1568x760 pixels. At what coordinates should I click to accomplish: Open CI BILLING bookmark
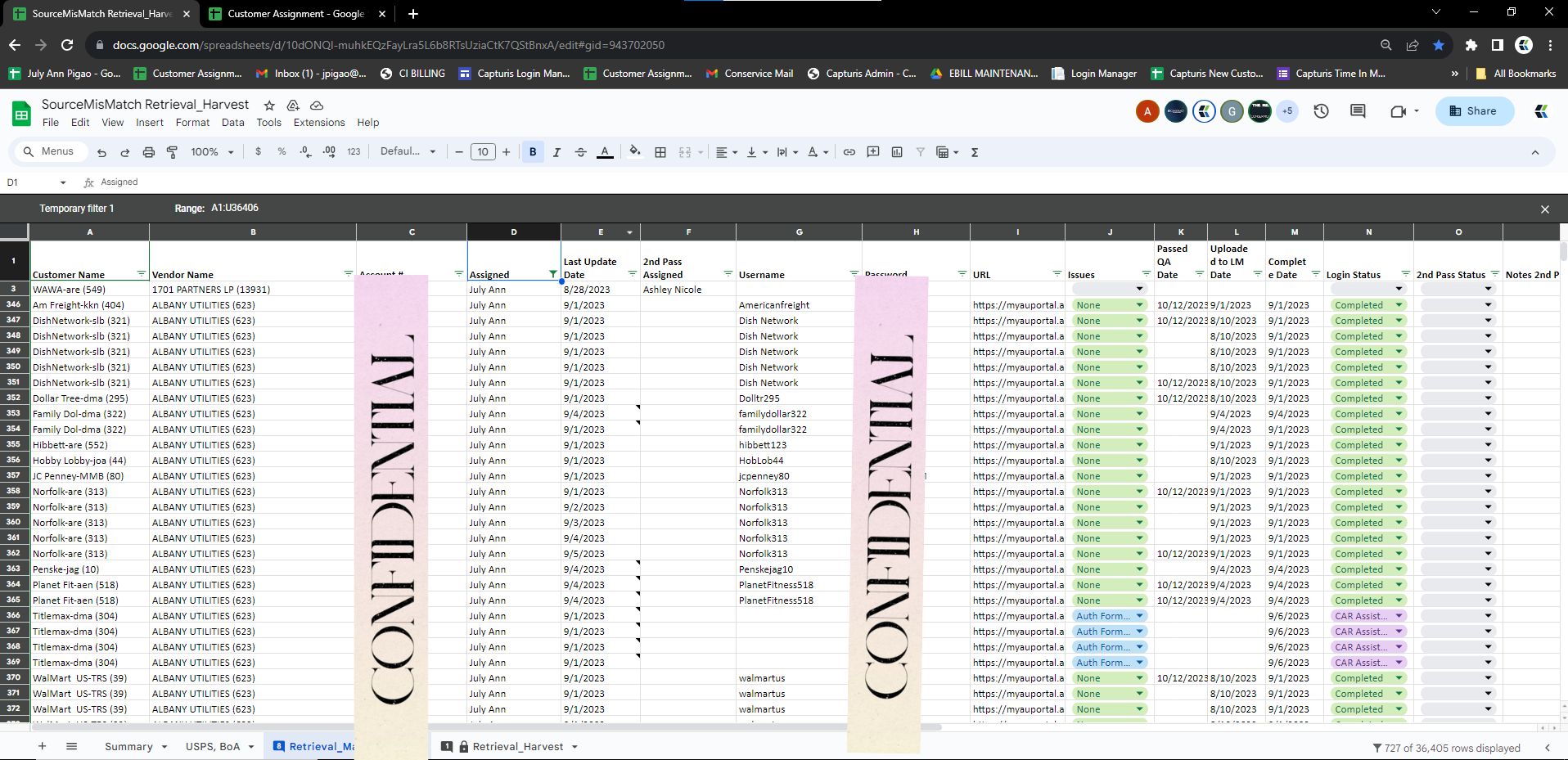click(x=412, y=74)
